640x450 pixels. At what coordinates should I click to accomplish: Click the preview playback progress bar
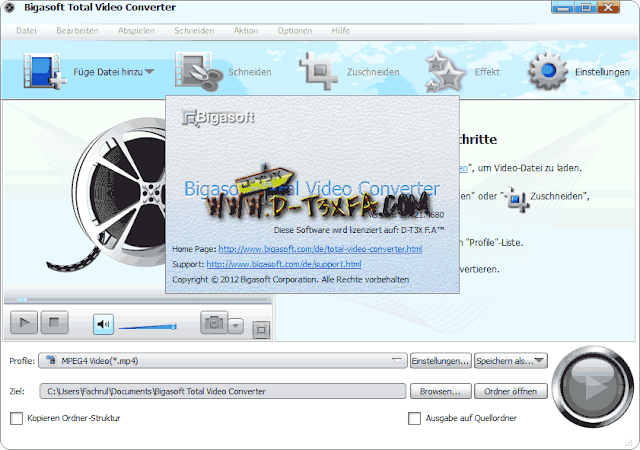tap(138, 299)
